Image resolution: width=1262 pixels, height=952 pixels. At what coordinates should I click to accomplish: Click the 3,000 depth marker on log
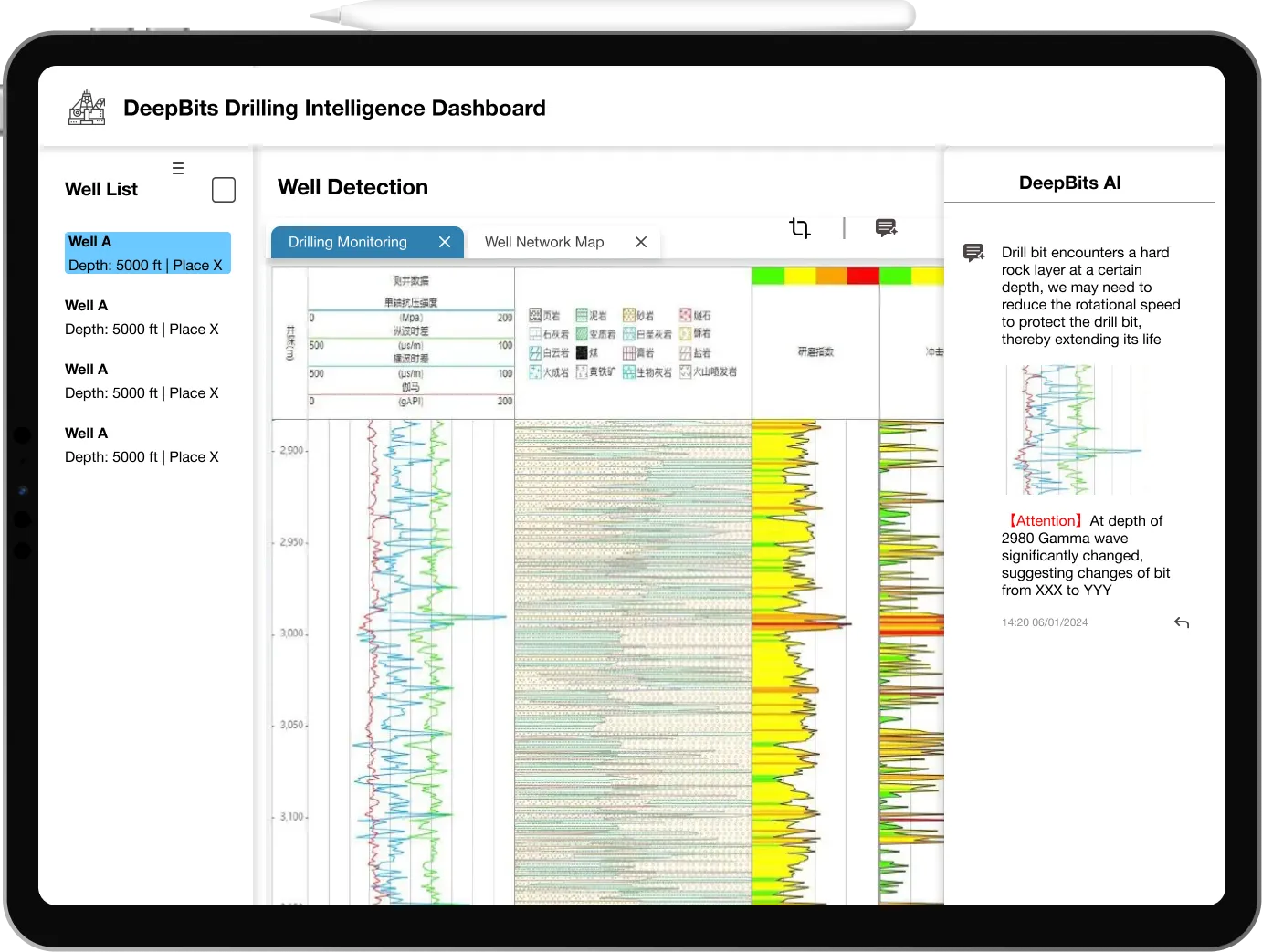click(292, 633)
